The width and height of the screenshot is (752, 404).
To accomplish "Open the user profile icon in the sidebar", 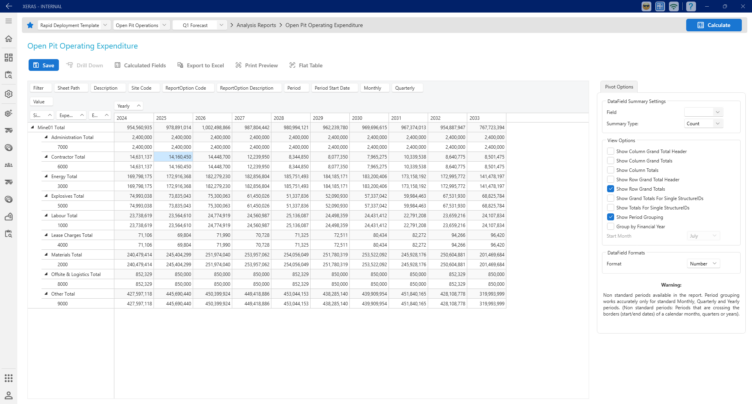I will click(x=9, y=395).
